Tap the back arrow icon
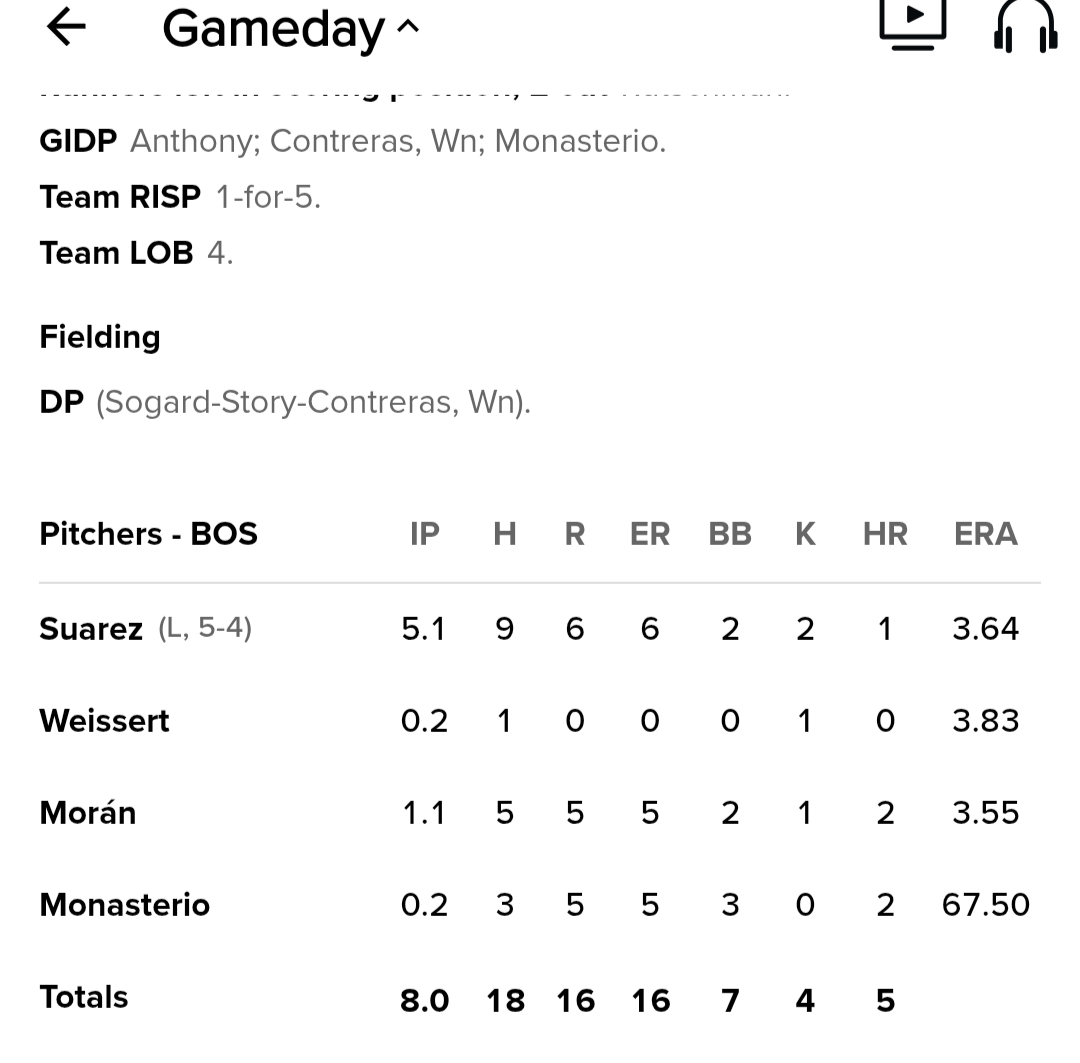The width and height of the screenshot is (1080, 1063). click(66, 27)
